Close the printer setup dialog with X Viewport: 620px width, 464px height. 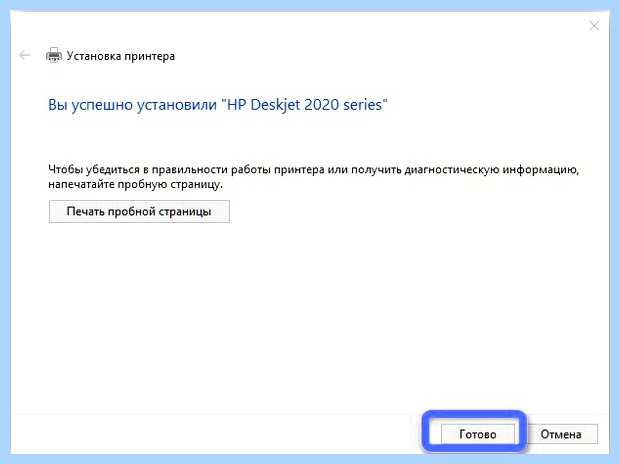(594, 26)
